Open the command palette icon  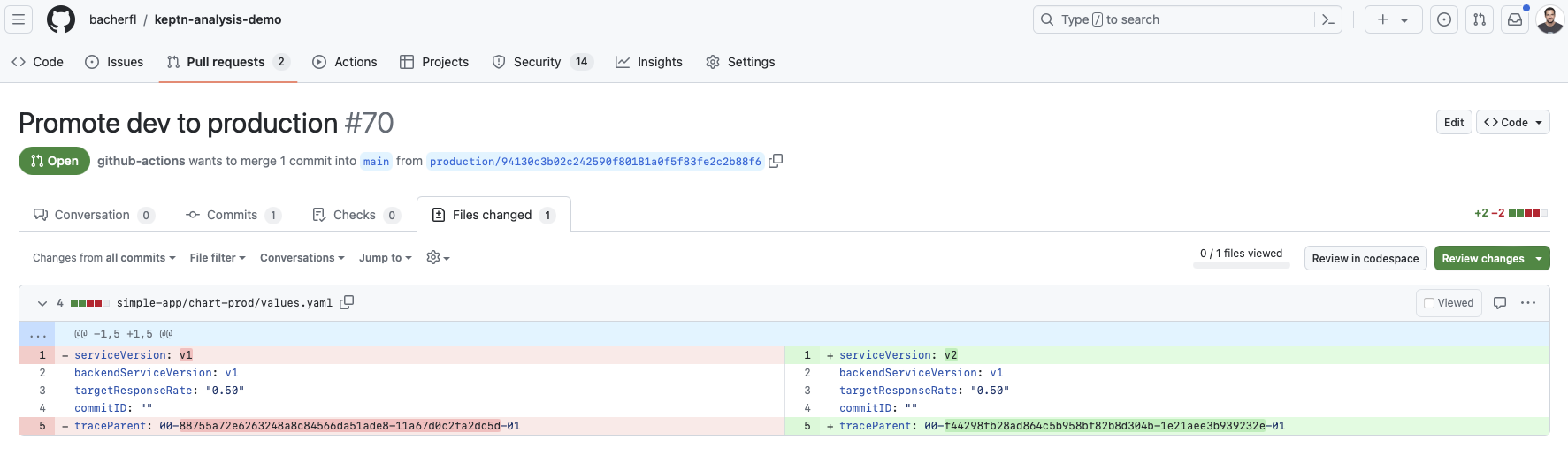[x=1327, y=19]
